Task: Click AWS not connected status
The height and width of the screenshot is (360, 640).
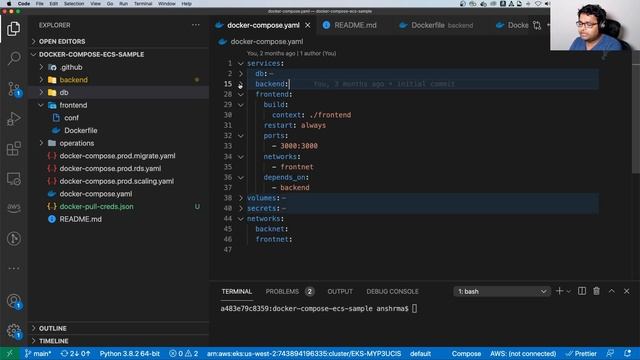Action: coord(523,353)
